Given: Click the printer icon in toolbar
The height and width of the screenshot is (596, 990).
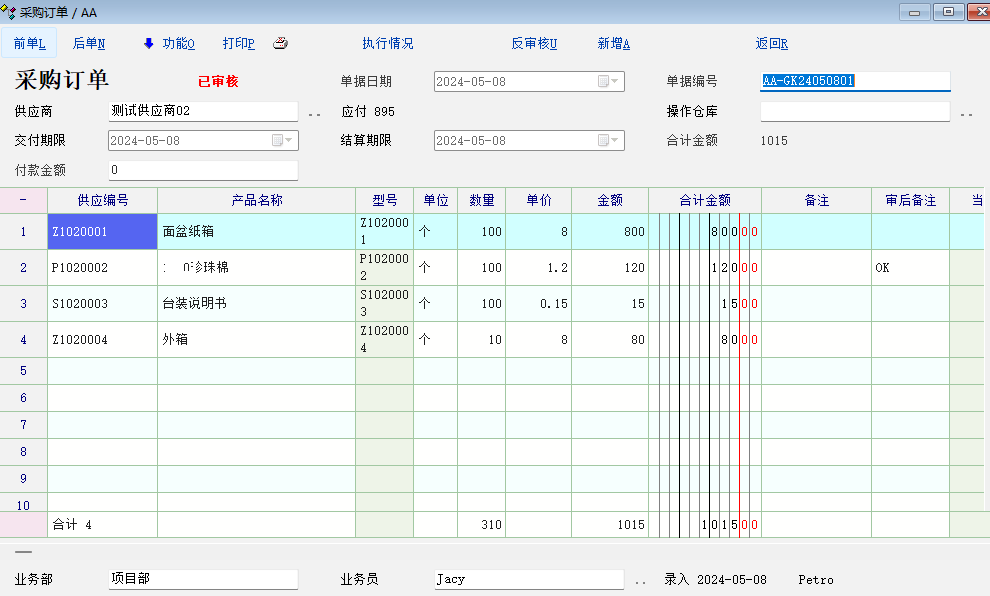Looking at the screenshot, I should point(281,43).
